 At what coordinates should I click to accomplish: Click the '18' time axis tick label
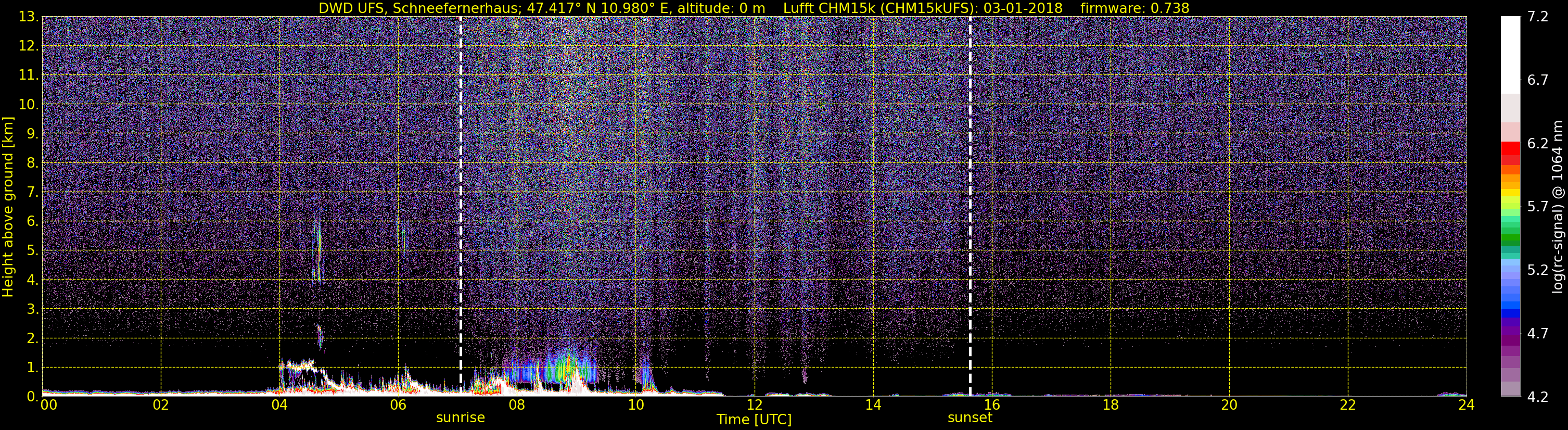point(1110,405)
